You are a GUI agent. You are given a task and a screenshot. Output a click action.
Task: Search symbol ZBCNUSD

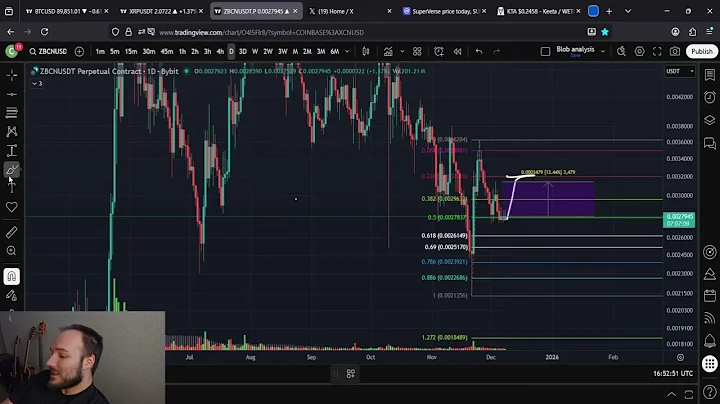pyautogui.click(x=49, y=51)
